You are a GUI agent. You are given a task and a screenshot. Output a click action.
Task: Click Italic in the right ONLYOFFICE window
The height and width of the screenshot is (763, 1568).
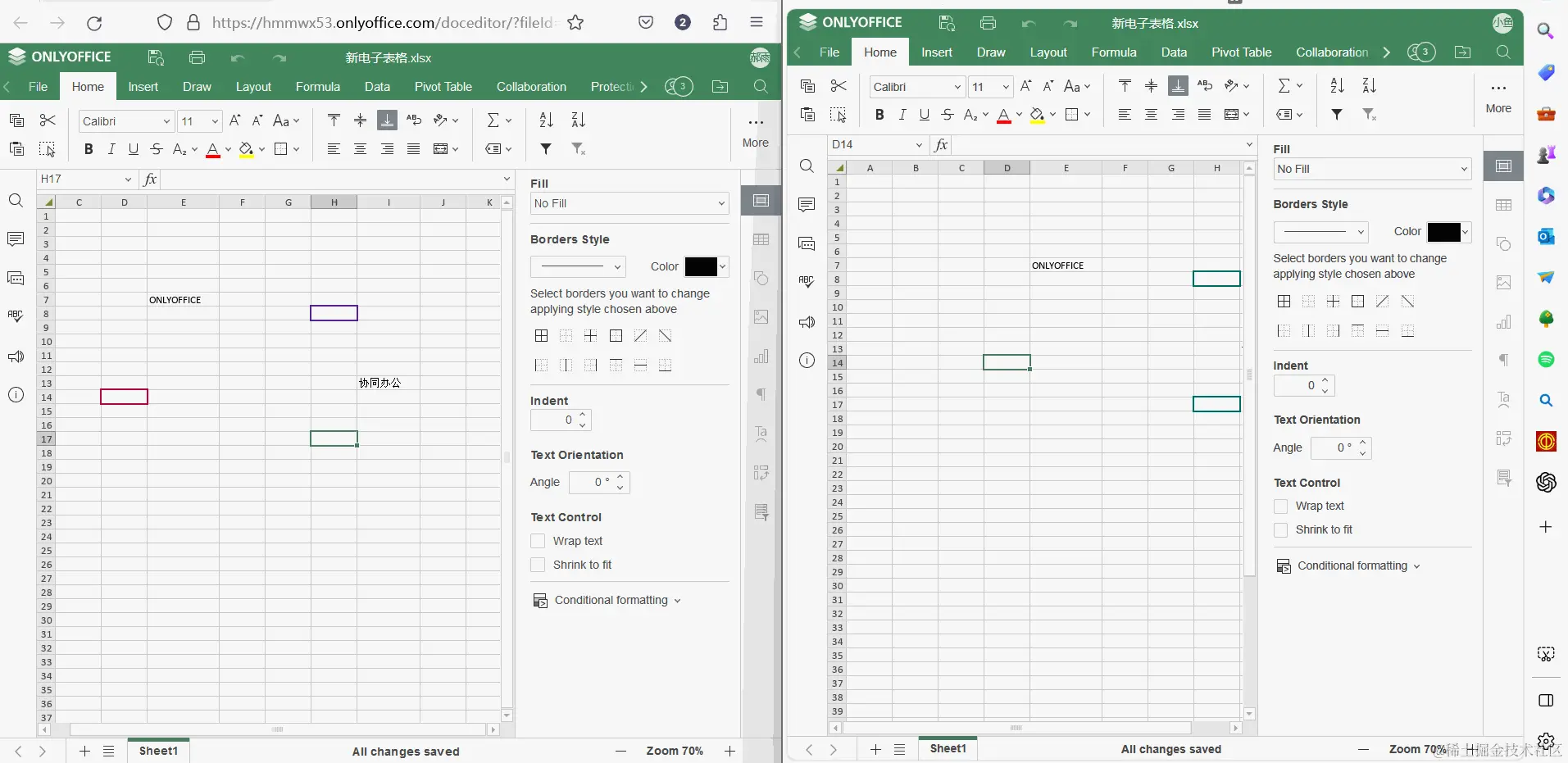click(902, 115)
